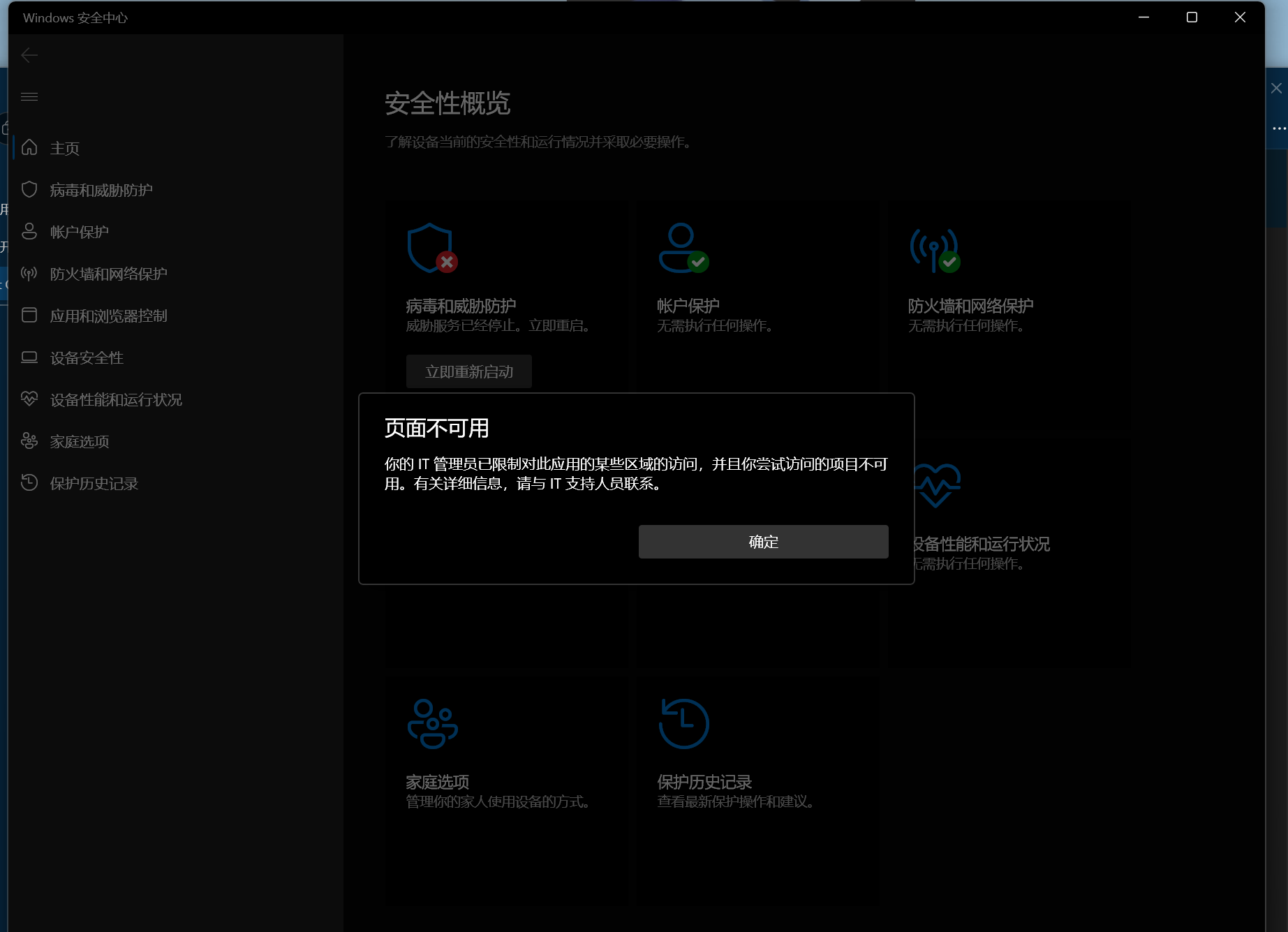Go to 防火墙和网络保护 in sidebar
The image size is (1288, 932).
point(177,274)
